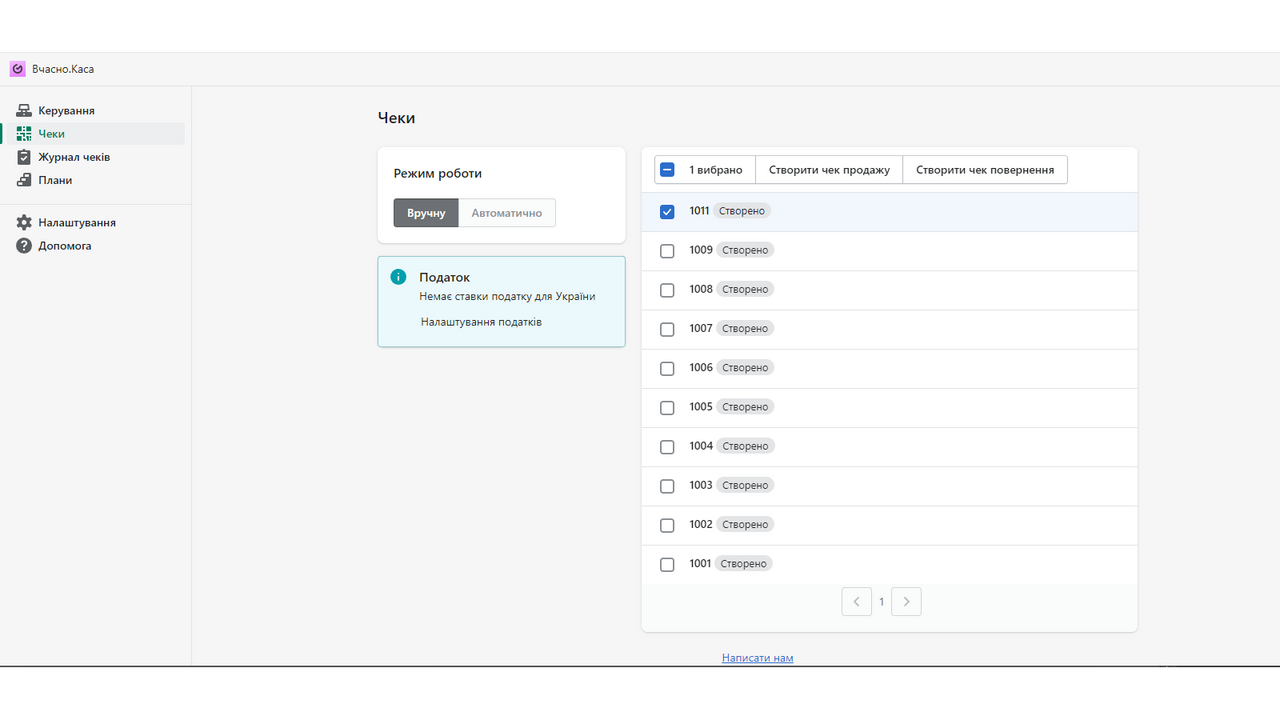The height and width of the screenshot is (720, 1280).
Task: Click the Чеки page heading
Action: click(x=396, y=118)
